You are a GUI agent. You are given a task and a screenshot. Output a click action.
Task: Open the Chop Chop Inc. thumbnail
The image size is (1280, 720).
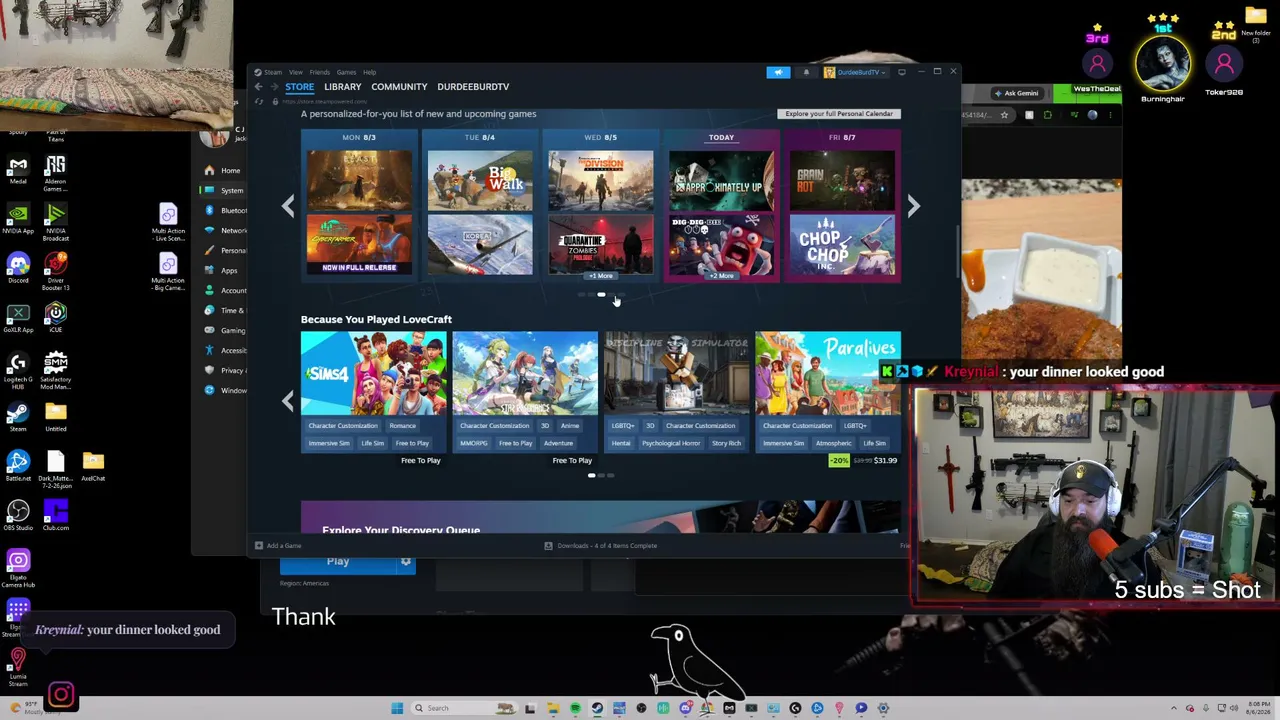click(x=842, y=245)
